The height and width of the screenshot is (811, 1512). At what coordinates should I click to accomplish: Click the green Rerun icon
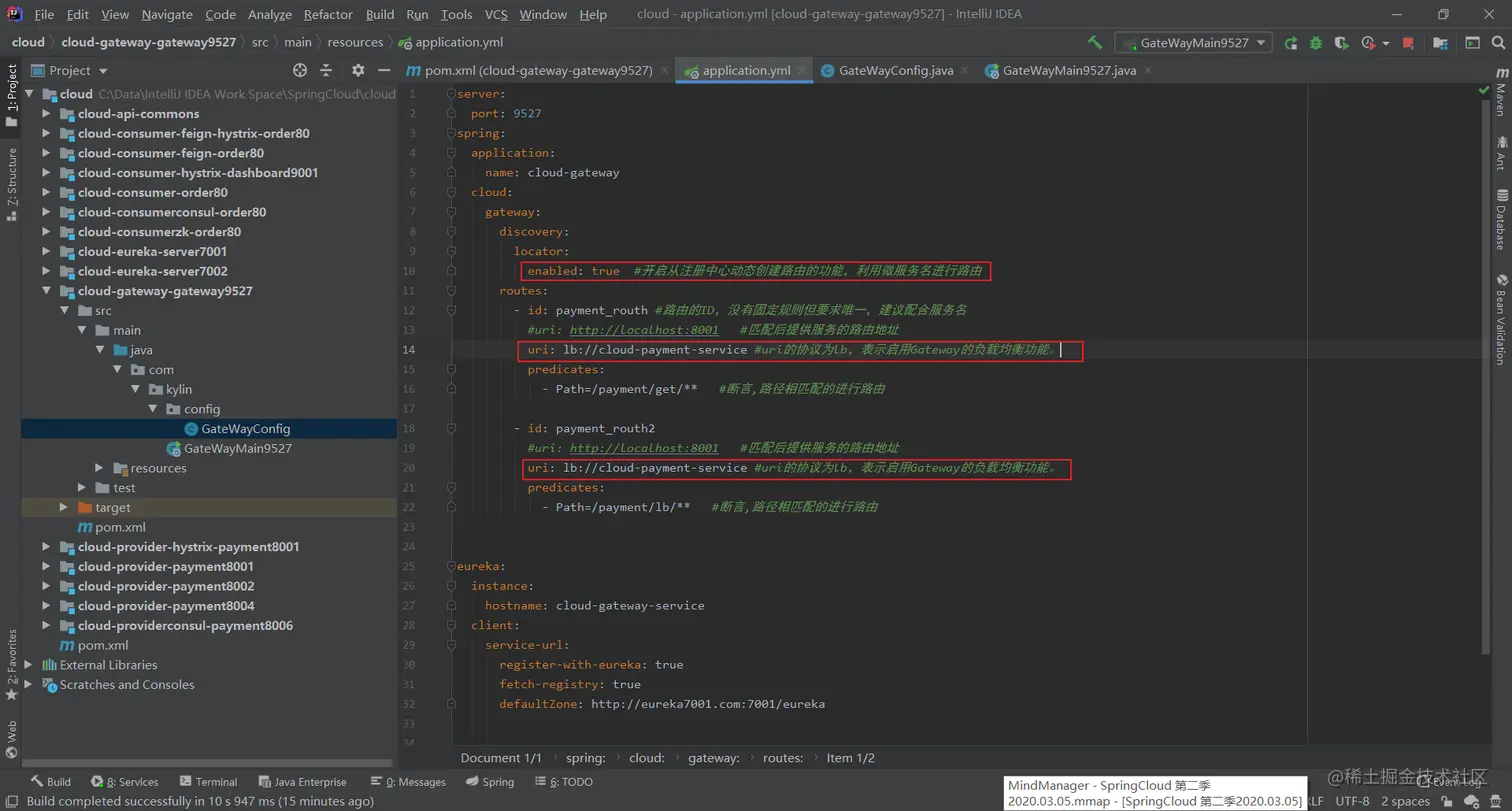pyautogui.click(x=1291, y=43)
